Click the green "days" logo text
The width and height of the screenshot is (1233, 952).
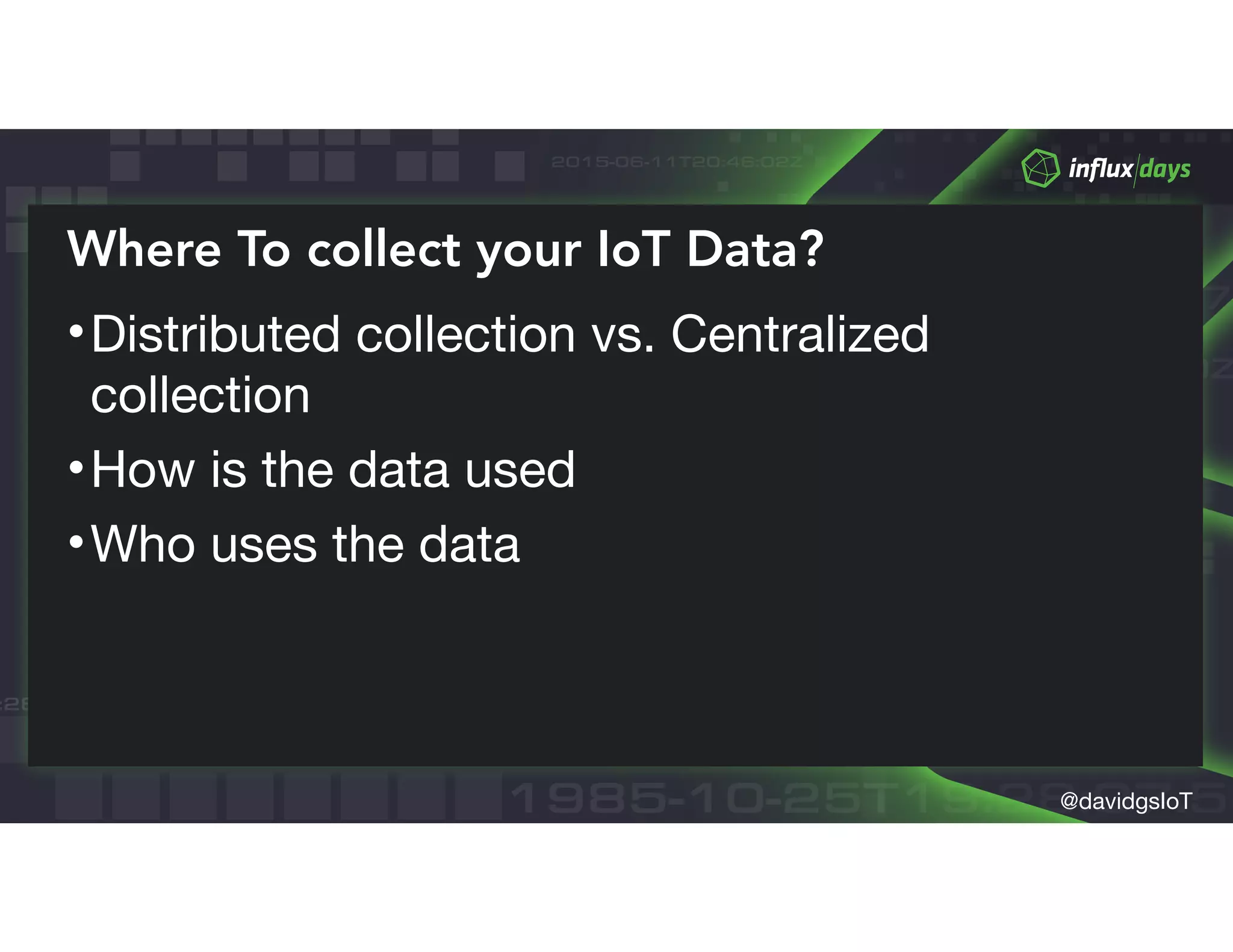click(1164, 169)
